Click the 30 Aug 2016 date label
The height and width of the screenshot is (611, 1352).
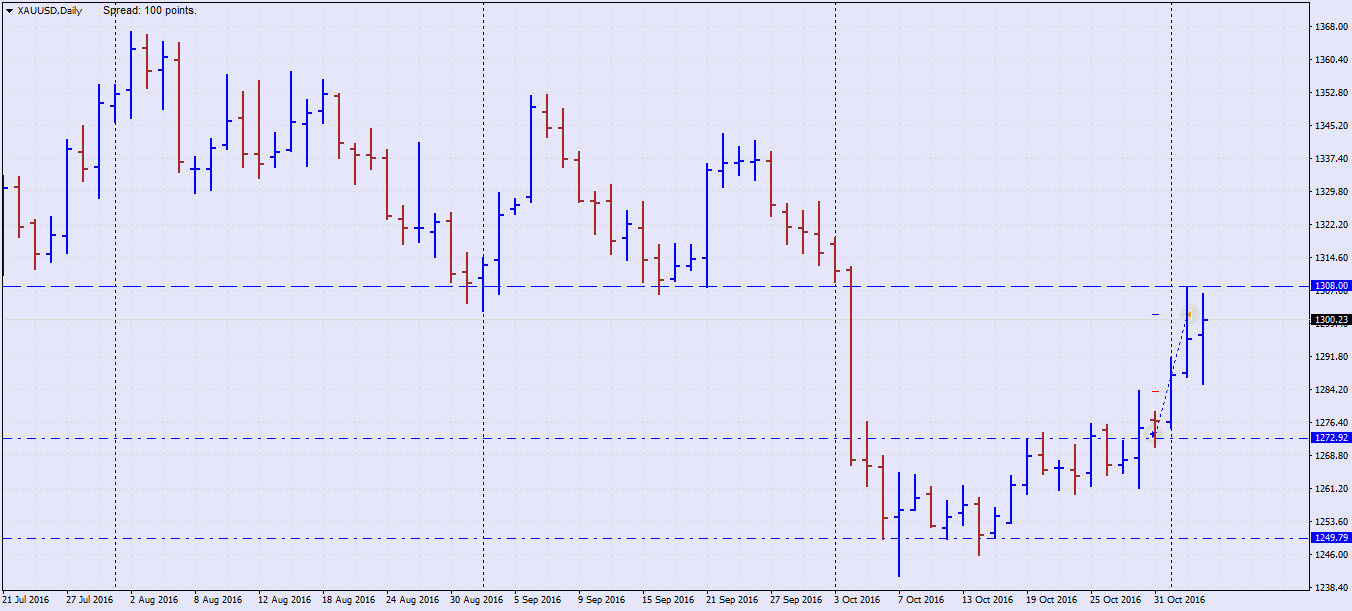coord(475,600)
